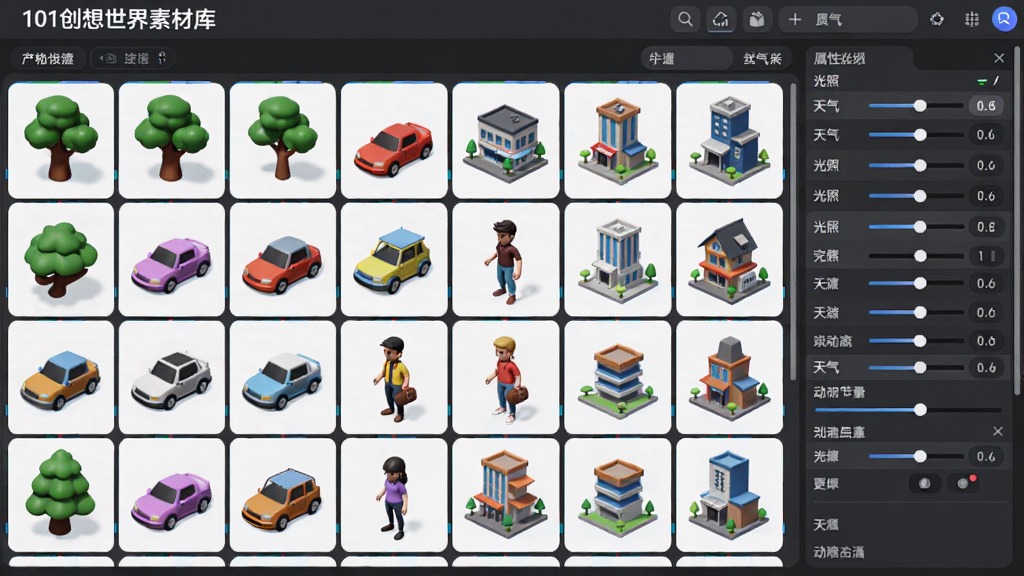Adjust the wide slider without value box
This screenshot has width=1024, height=576.
click(908, 410)
